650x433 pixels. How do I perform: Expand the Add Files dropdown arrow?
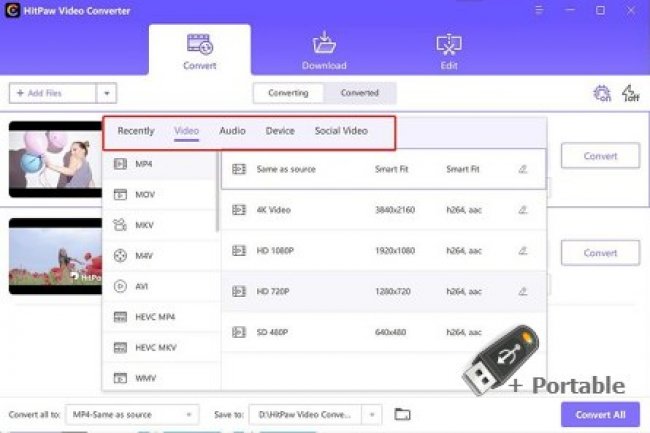pyautogui.click(x=107, y=93)
